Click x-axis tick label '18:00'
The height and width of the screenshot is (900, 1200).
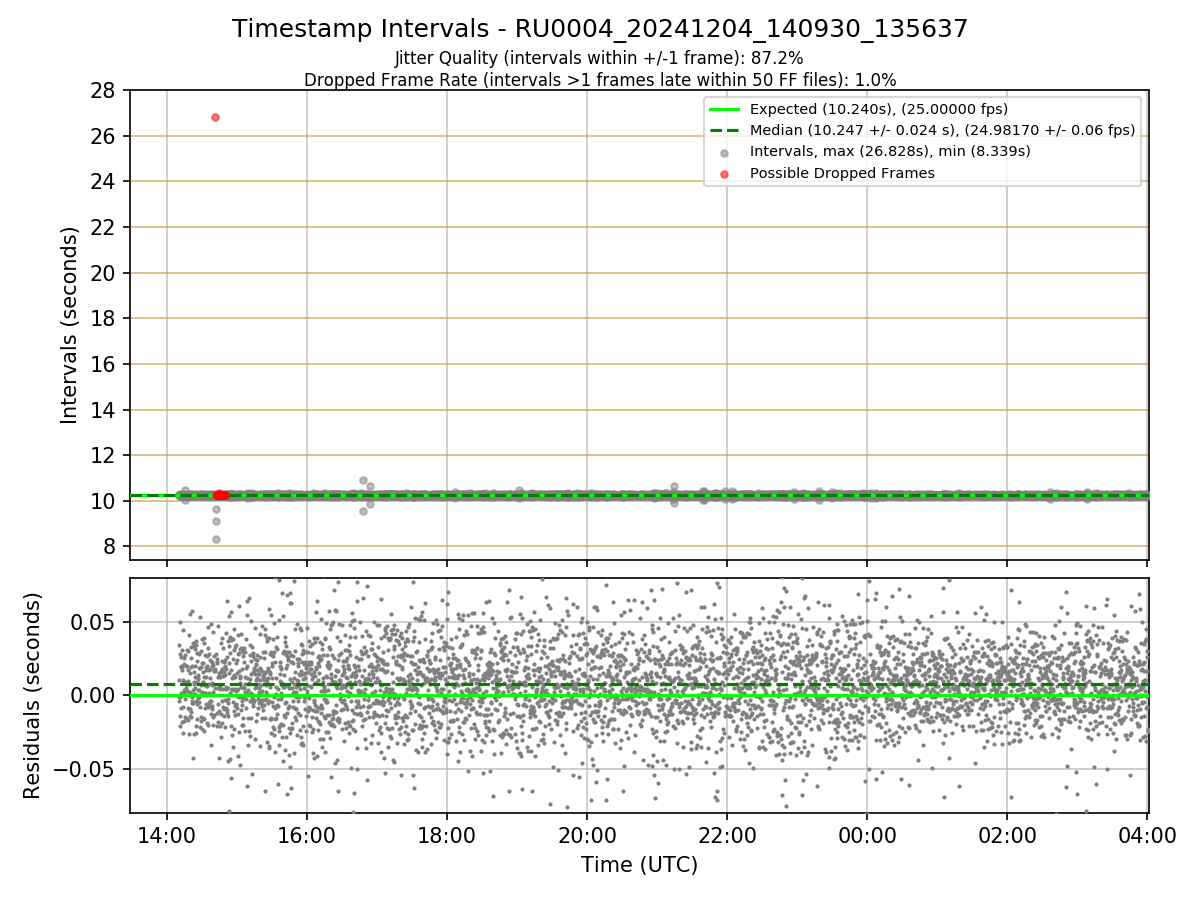[446, 836]
